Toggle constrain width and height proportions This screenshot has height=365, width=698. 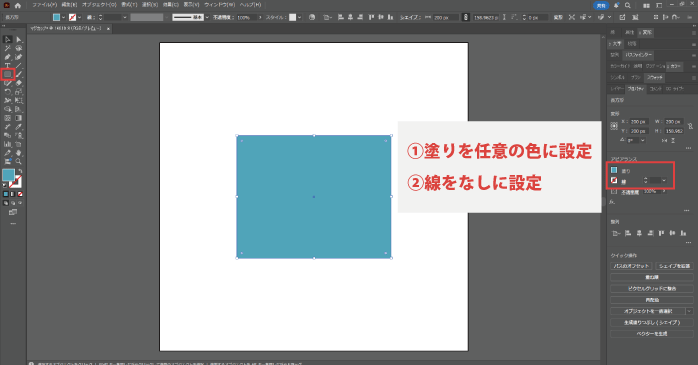(x=690, y=126)
